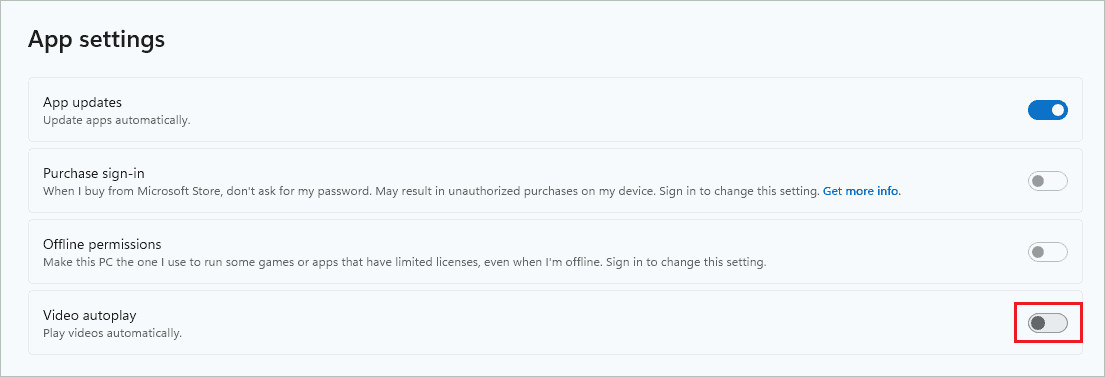The width and height of the screenshot is (1105, 377).
Task: Click the gray knob on the Offline permissions switch
Action: 1037,252
